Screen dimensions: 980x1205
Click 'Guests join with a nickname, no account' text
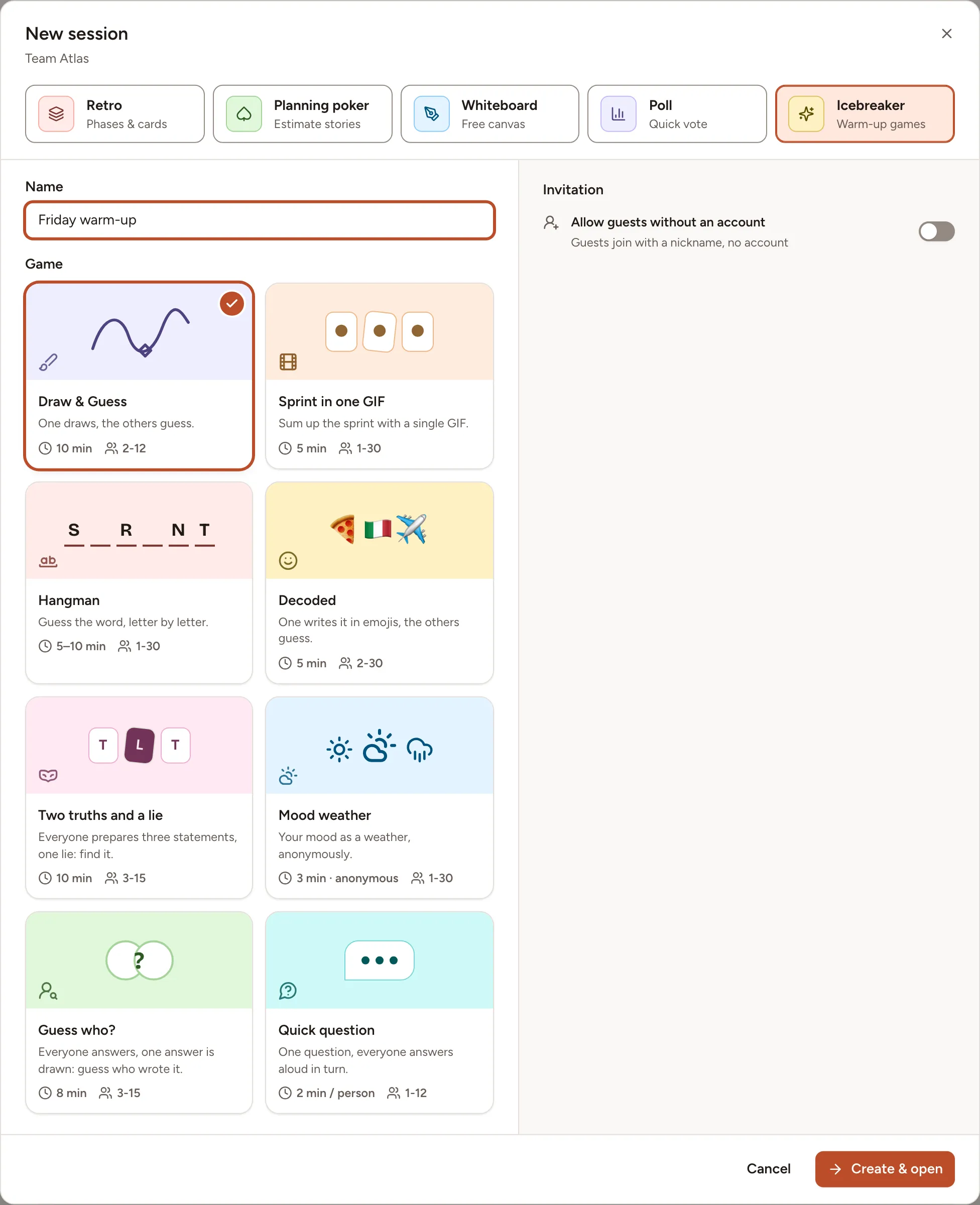click(679, 243)
